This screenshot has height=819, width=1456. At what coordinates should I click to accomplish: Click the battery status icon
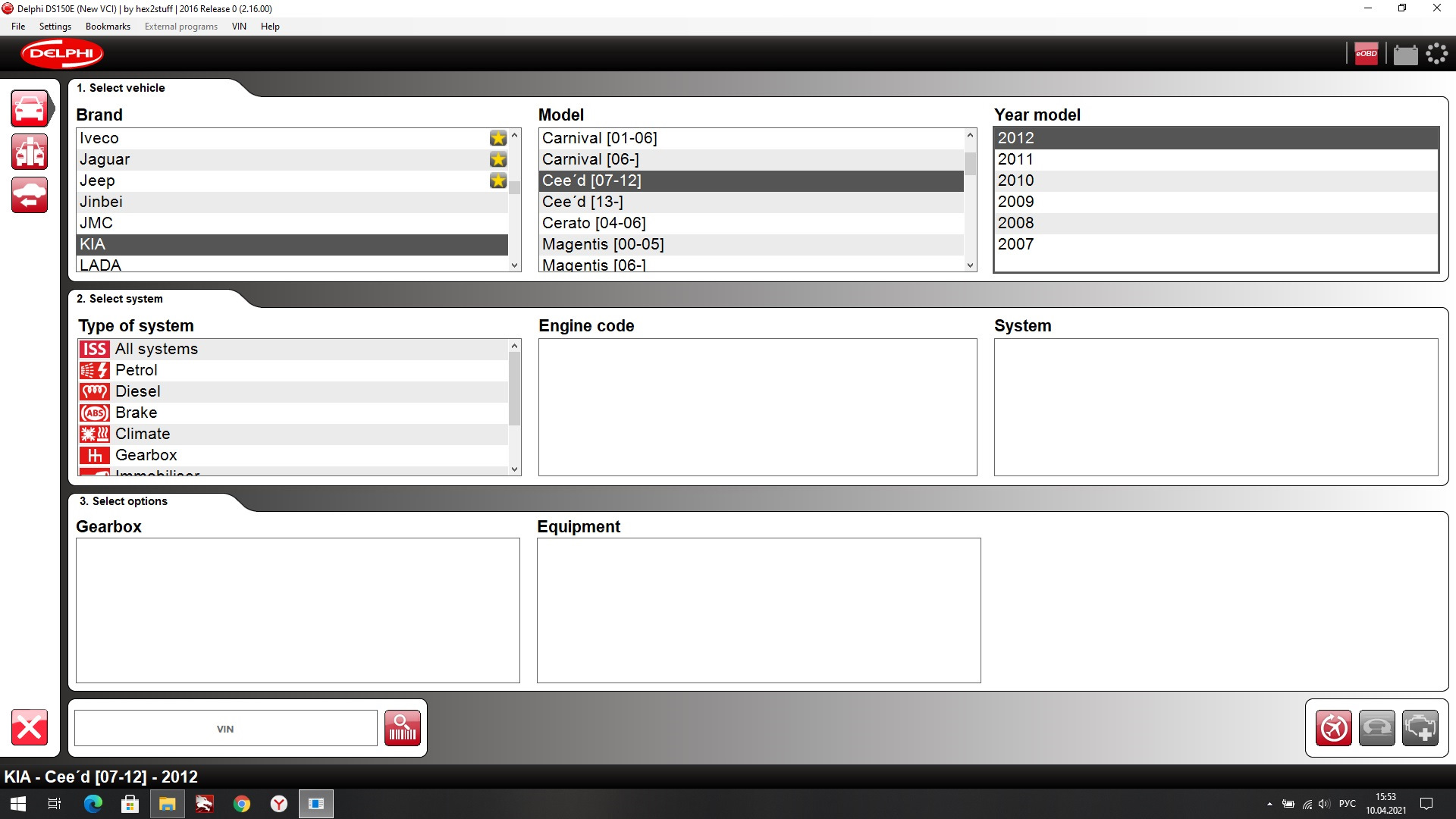(1405, 55)
